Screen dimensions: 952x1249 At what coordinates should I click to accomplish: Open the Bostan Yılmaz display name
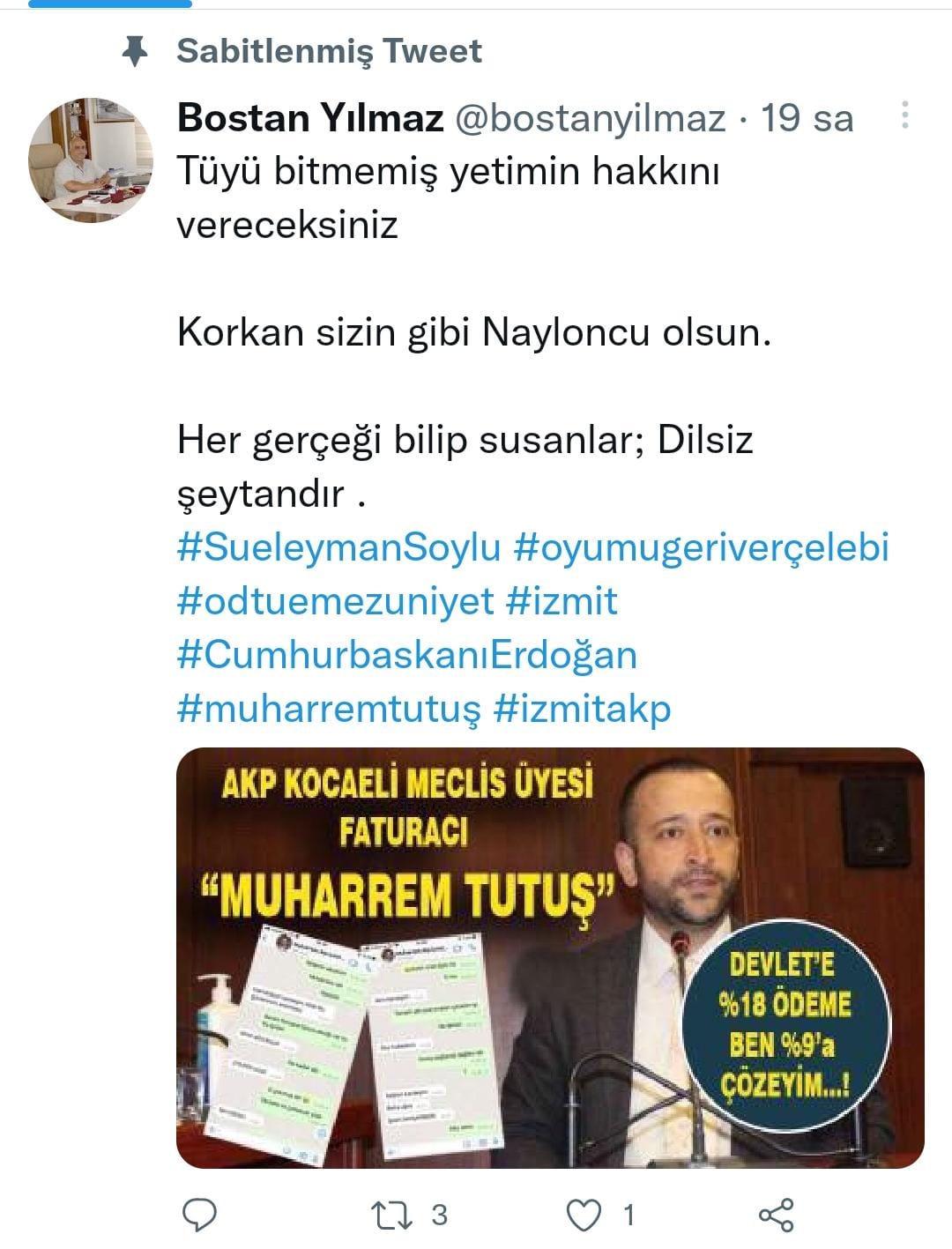click(310, 117)
